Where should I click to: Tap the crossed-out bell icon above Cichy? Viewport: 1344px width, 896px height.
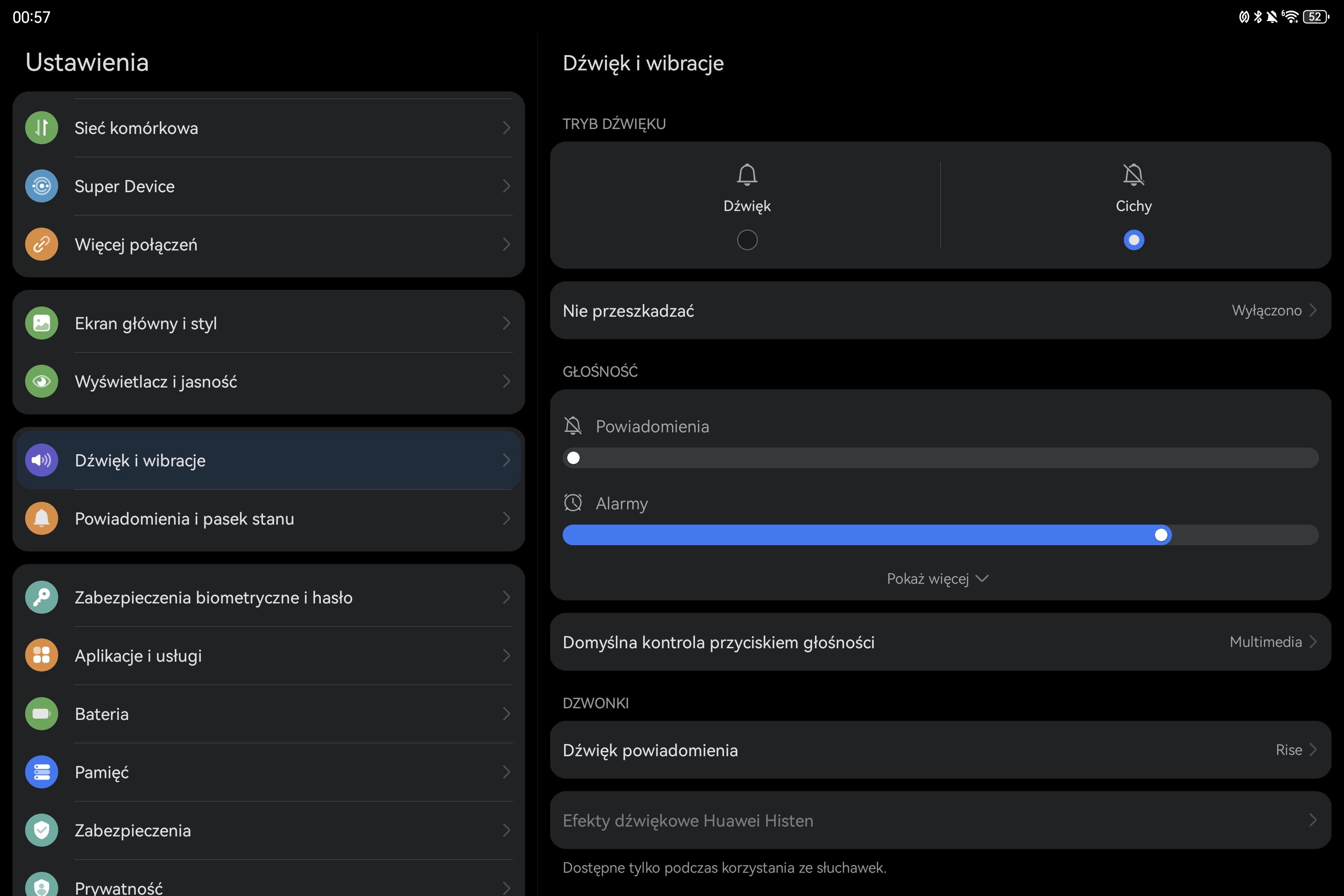pyautogui.click(x=1134, y=174)
